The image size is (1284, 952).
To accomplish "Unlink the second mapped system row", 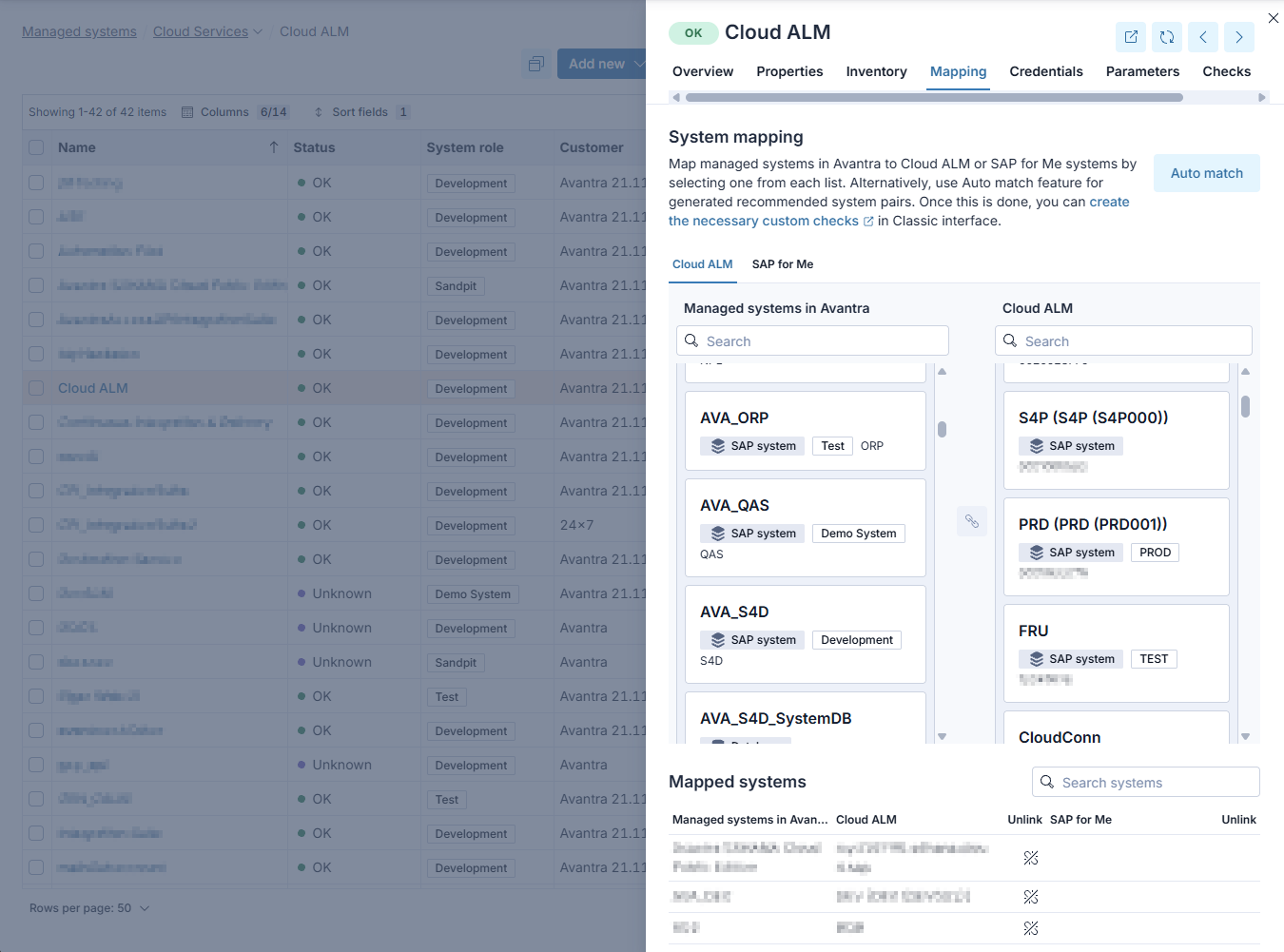I will click(x=1030, y=897).
